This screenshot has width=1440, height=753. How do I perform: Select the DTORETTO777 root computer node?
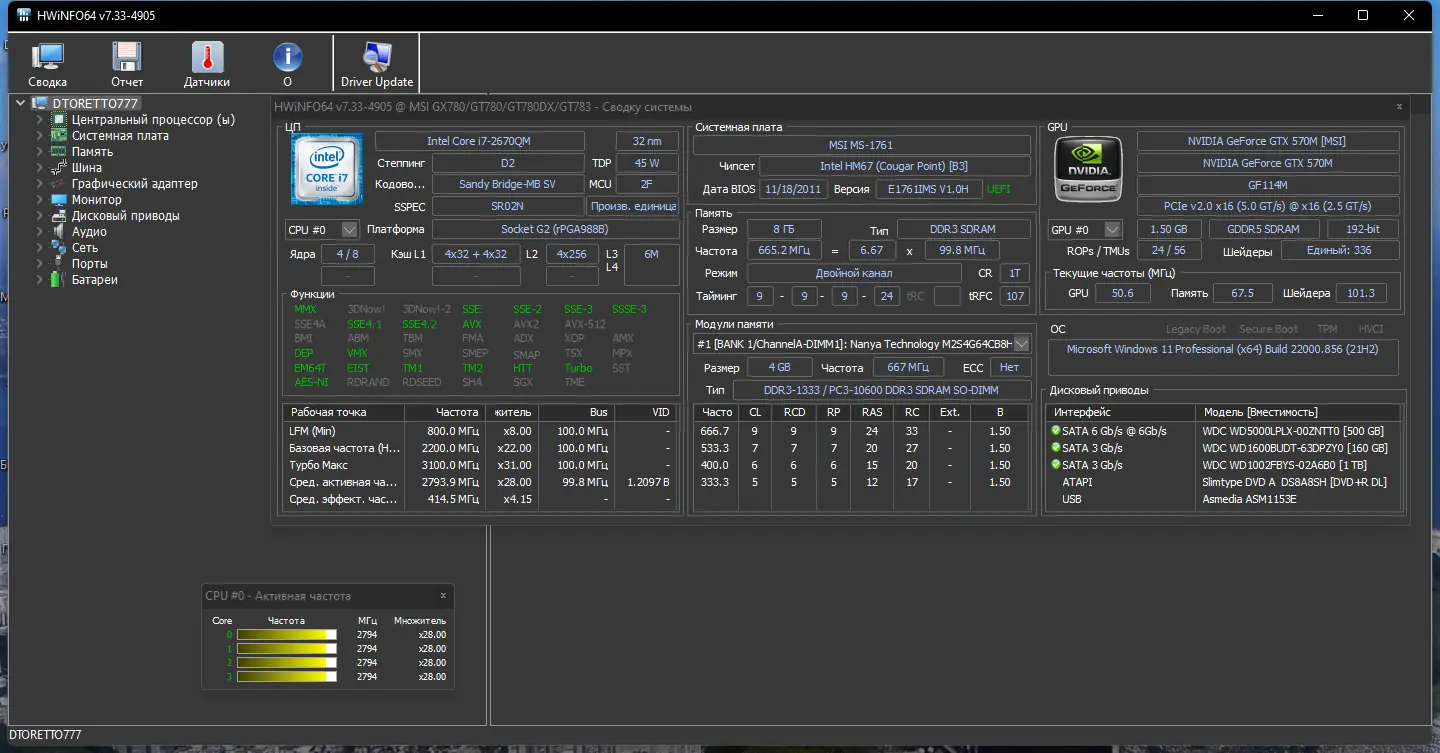tap(95, 103)
